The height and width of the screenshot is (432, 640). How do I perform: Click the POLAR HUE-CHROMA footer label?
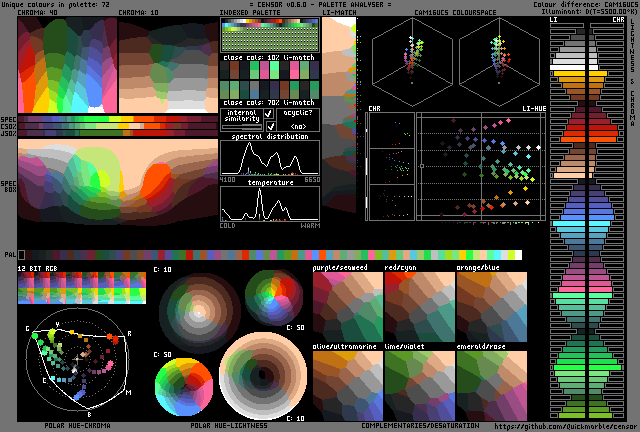coord(77,425)
